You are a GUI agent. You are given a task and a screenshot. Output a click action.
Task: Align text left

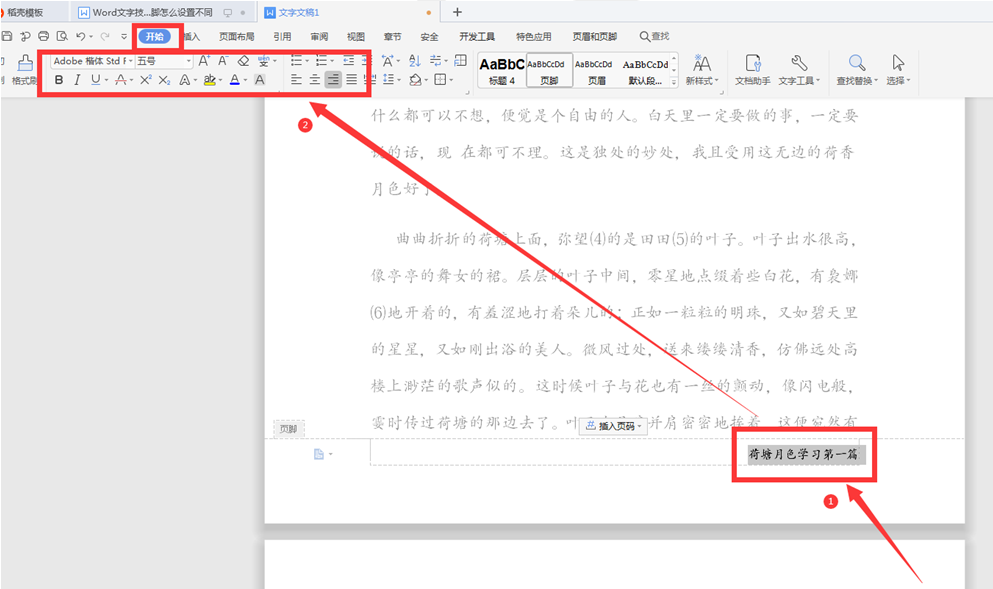pos(296,80)
